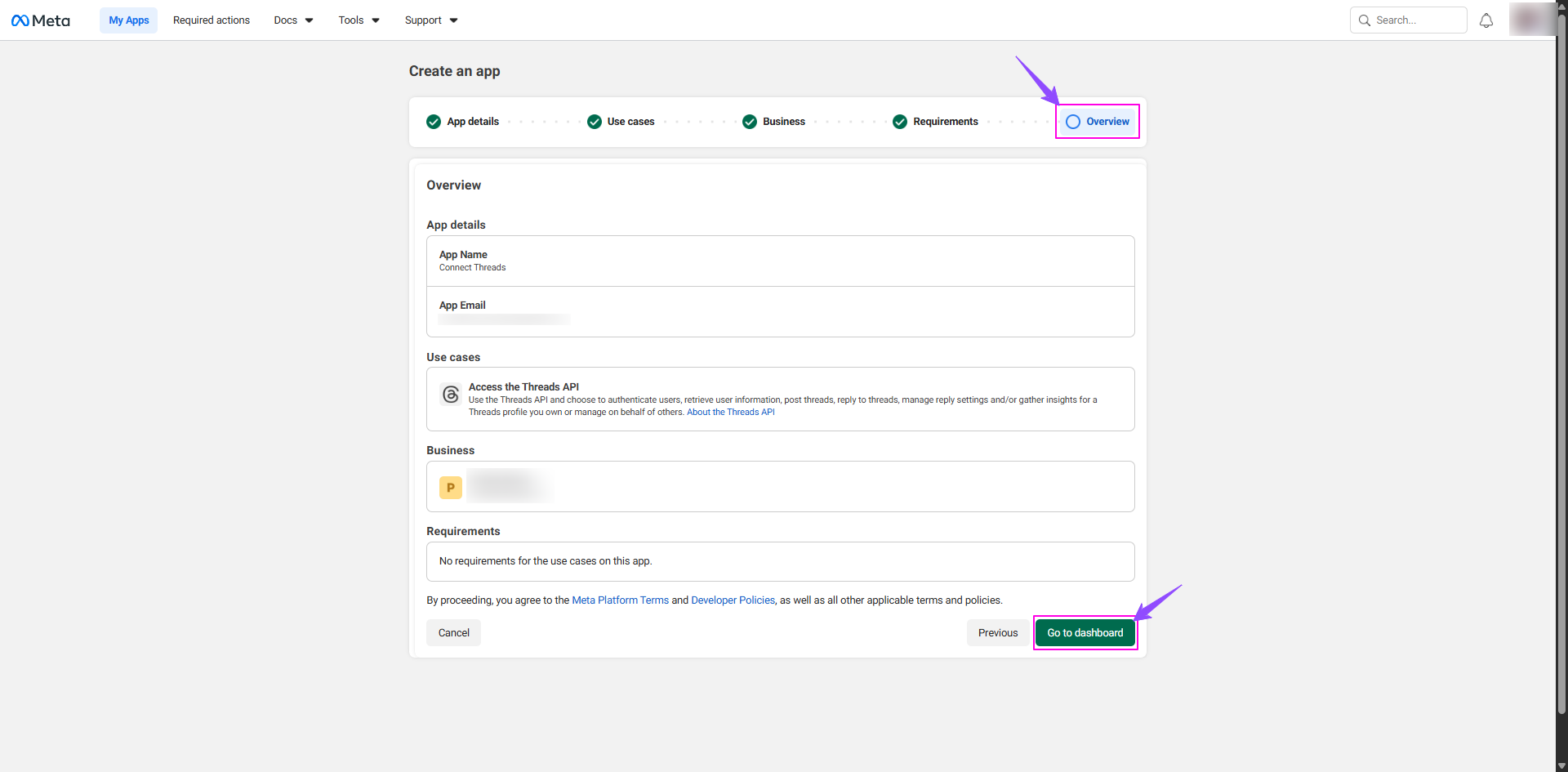Expand the Support dropdown menu
Screen dimensions: 1568x772
(430, 20)
